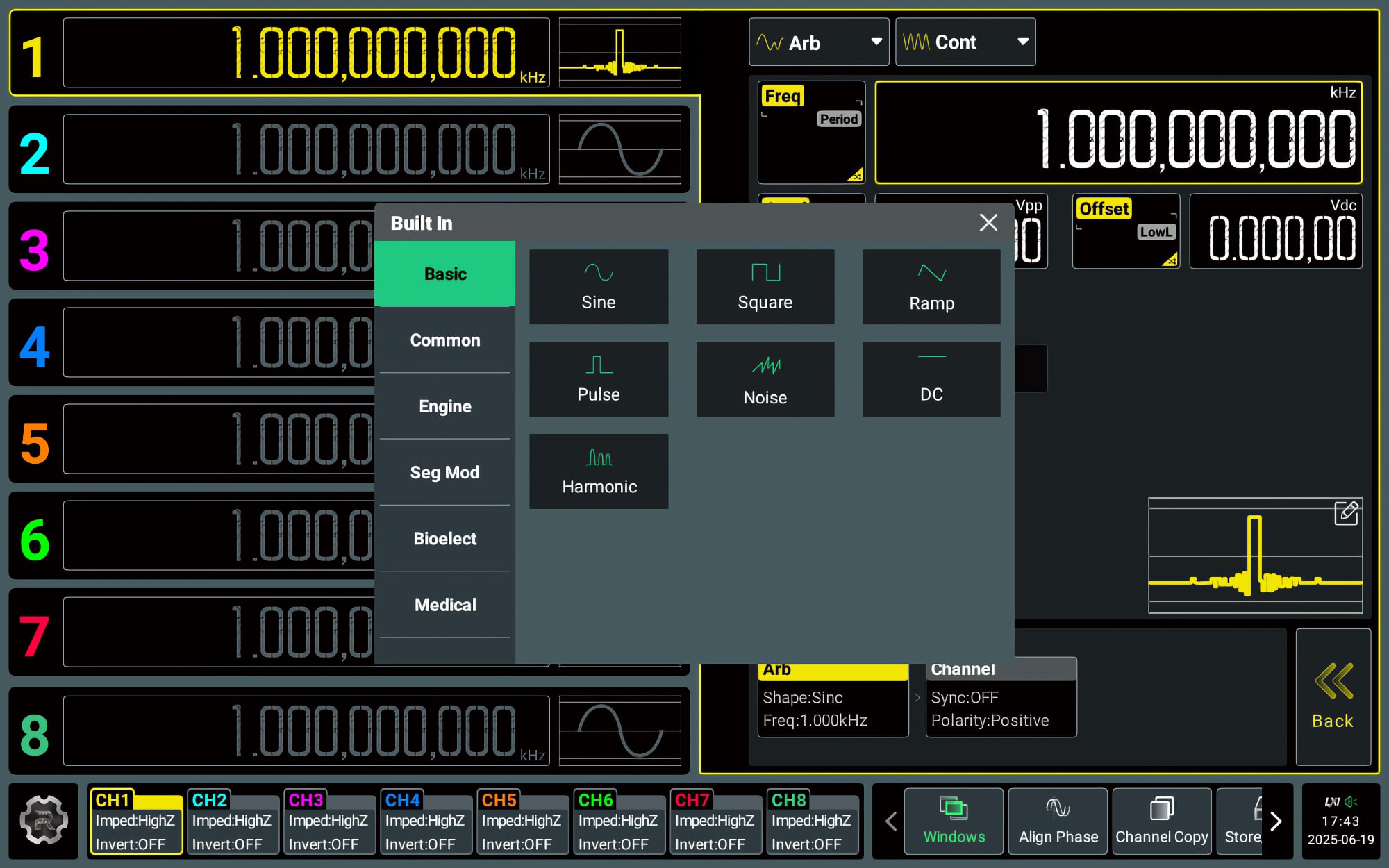The height and width of the screenshot is (868, 1389).
Task: Expand arrow between Arb and Channel cards
Action: coord(917,698)
